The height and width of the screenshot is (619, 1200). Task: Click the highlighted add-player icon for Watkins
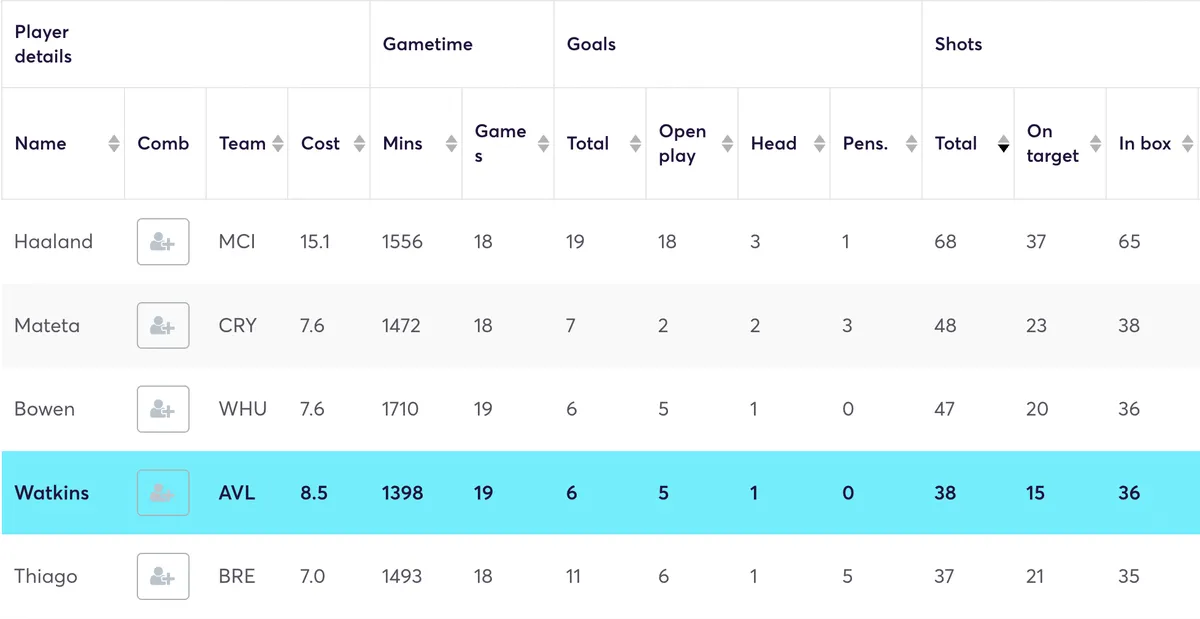pos(163,492)
